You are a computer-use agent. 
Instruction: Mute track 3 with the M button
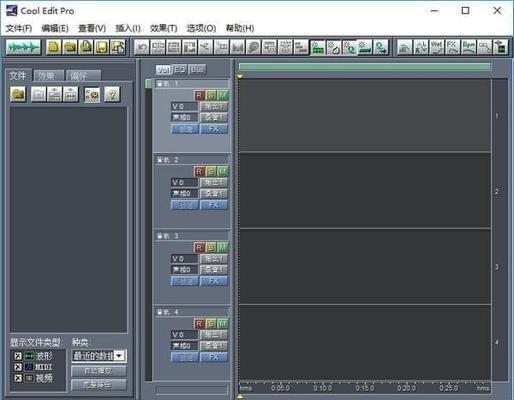click(x=222, y=248)
